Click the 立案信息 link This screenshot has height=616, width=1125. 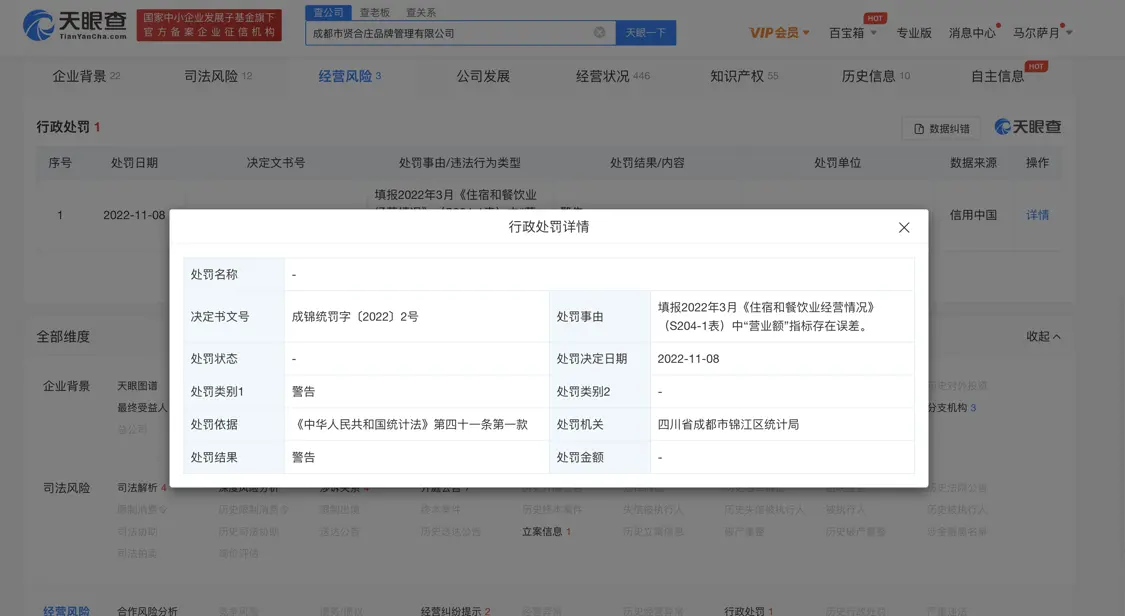[x=546, y=531]
